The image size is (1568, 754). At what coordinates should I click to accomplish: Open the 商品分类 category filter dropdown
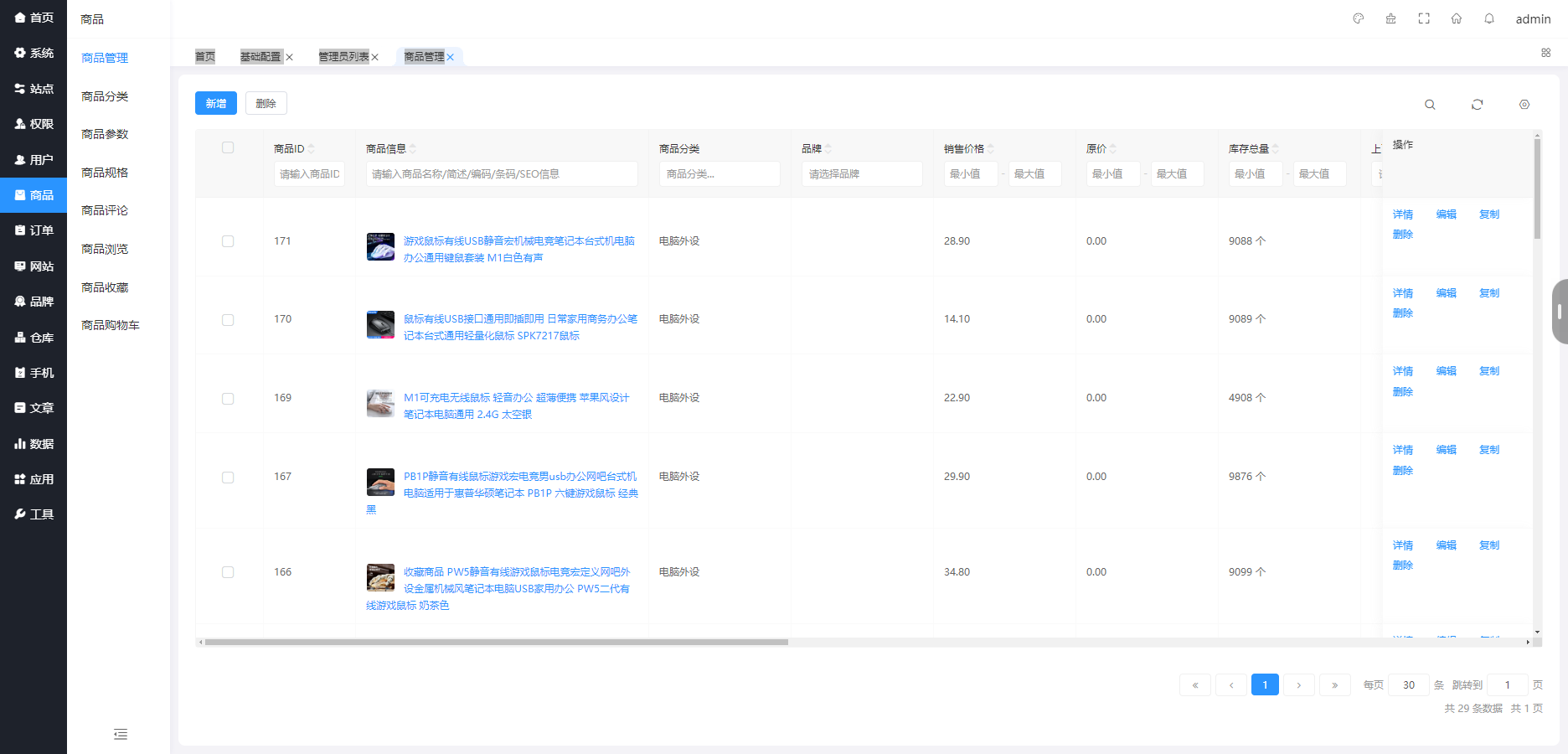click(720, 173)
